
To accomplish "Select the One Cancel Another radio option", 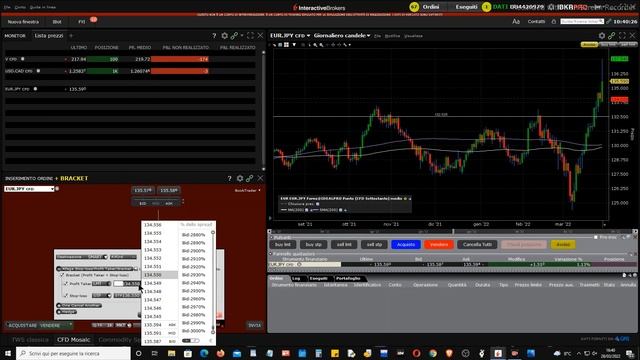I will (59, 305).
